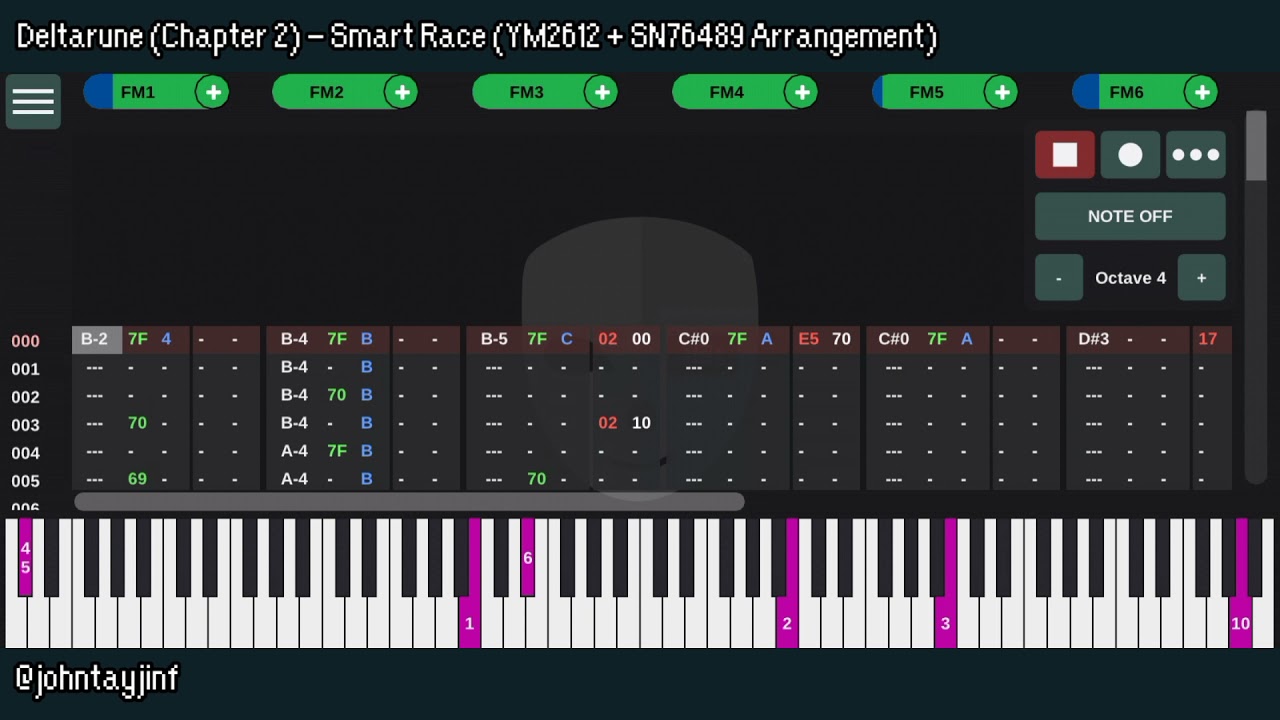Select FM1 instrument 4 in row 000
Viewport: 1280px width, 720px height.
tap(166, 339)
